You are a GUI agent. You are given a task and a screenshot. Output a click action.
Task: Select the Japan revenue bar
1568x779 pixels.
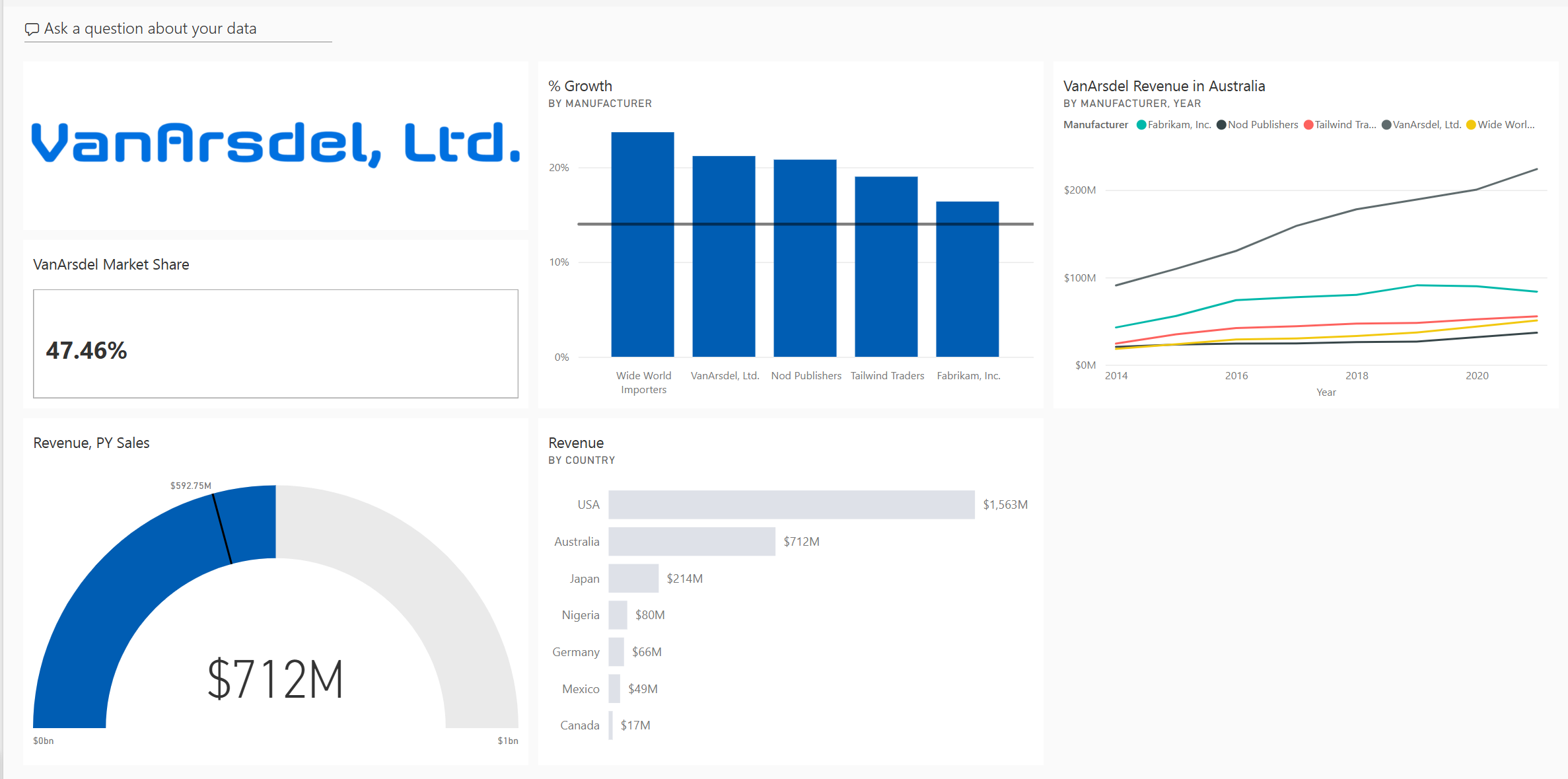[x=633, y=579]
